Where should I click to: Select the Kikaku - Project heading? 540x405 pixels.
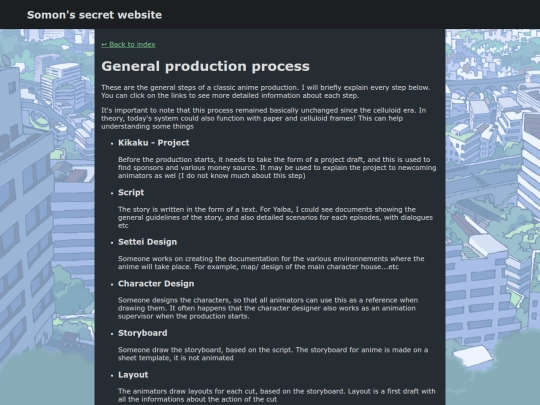coord(154,143)
